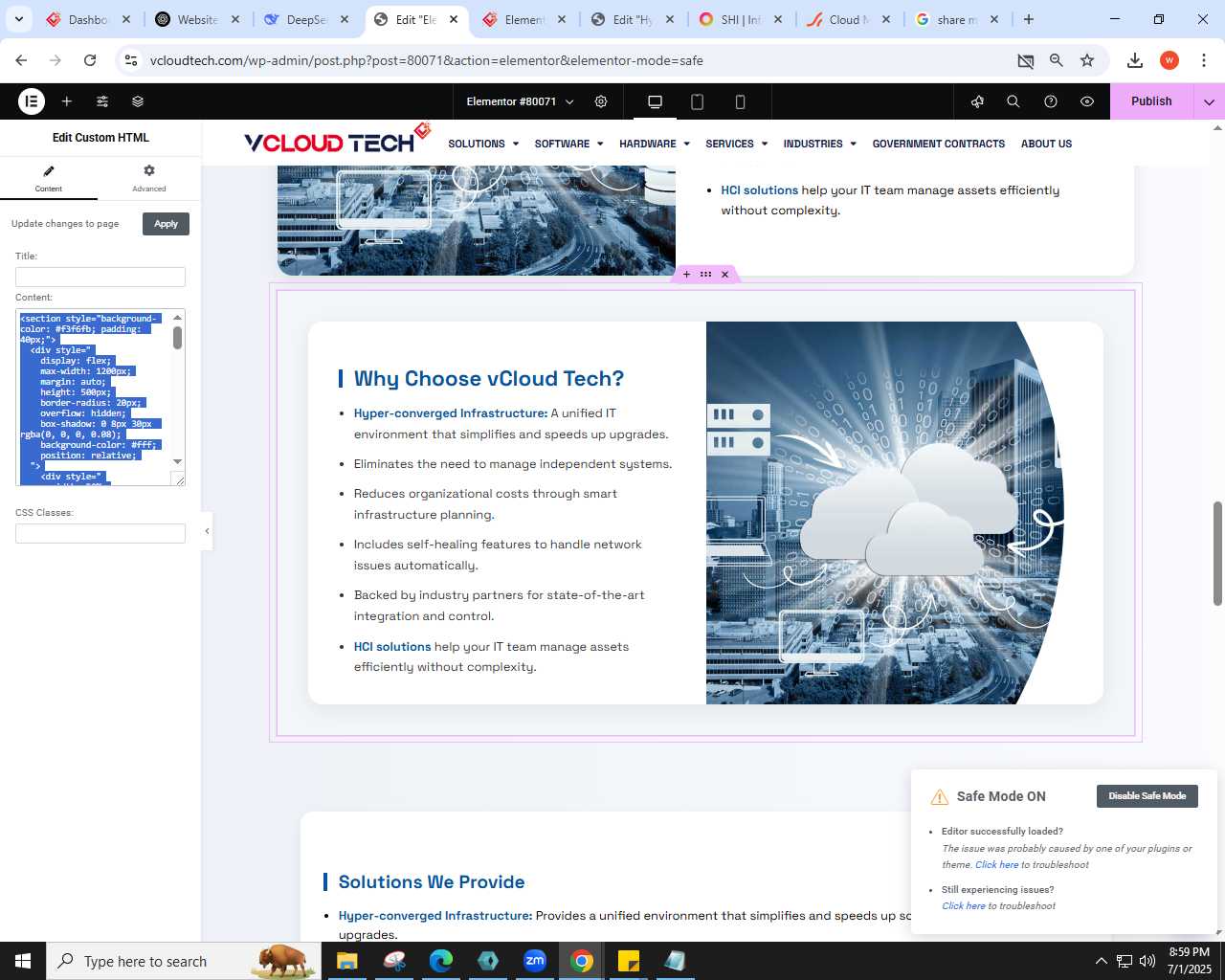
Task: Open the Structure layers icon
Action: coord(138,101)
